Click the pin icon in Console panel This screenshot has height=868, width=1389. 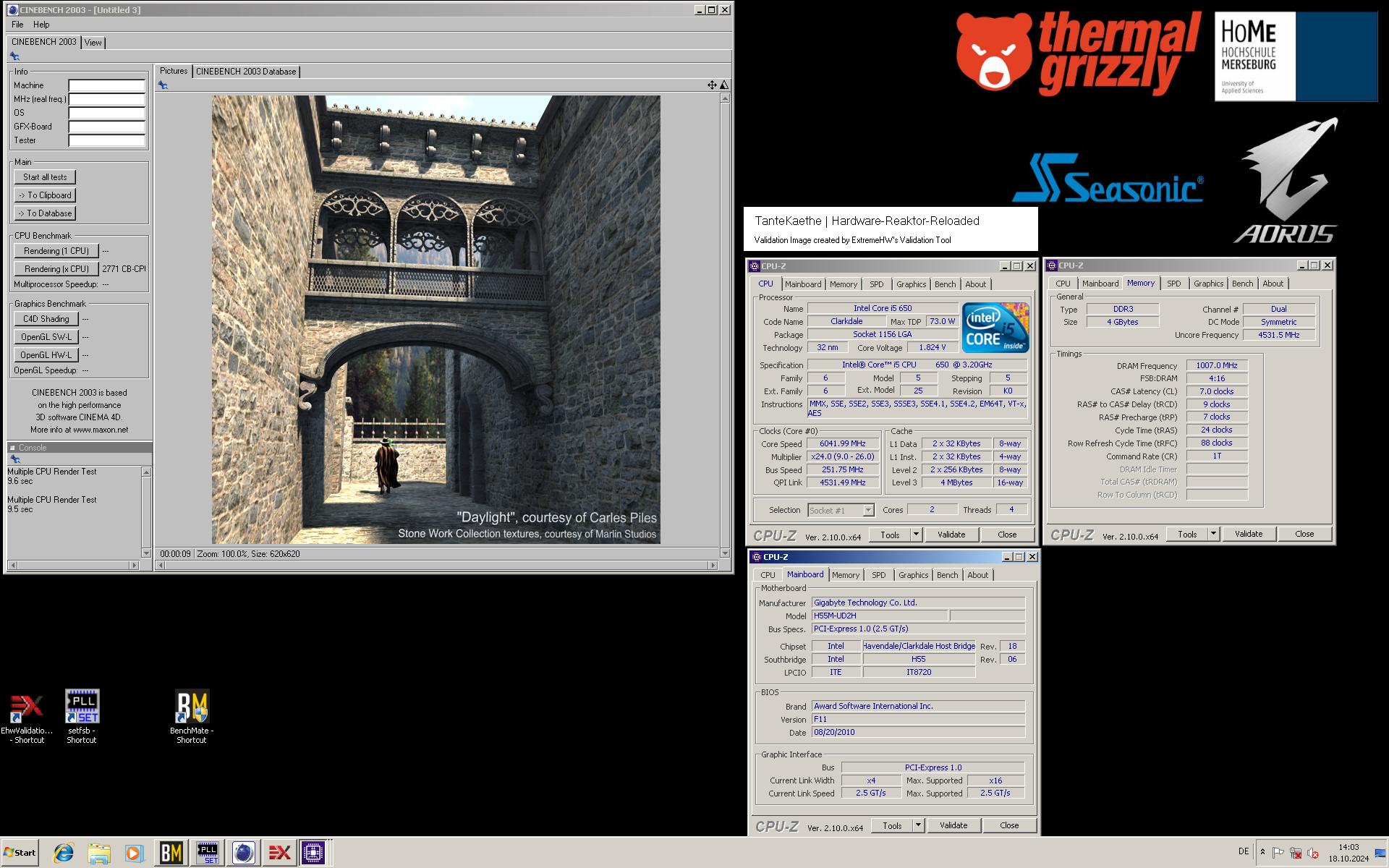(x=14, y=459)
